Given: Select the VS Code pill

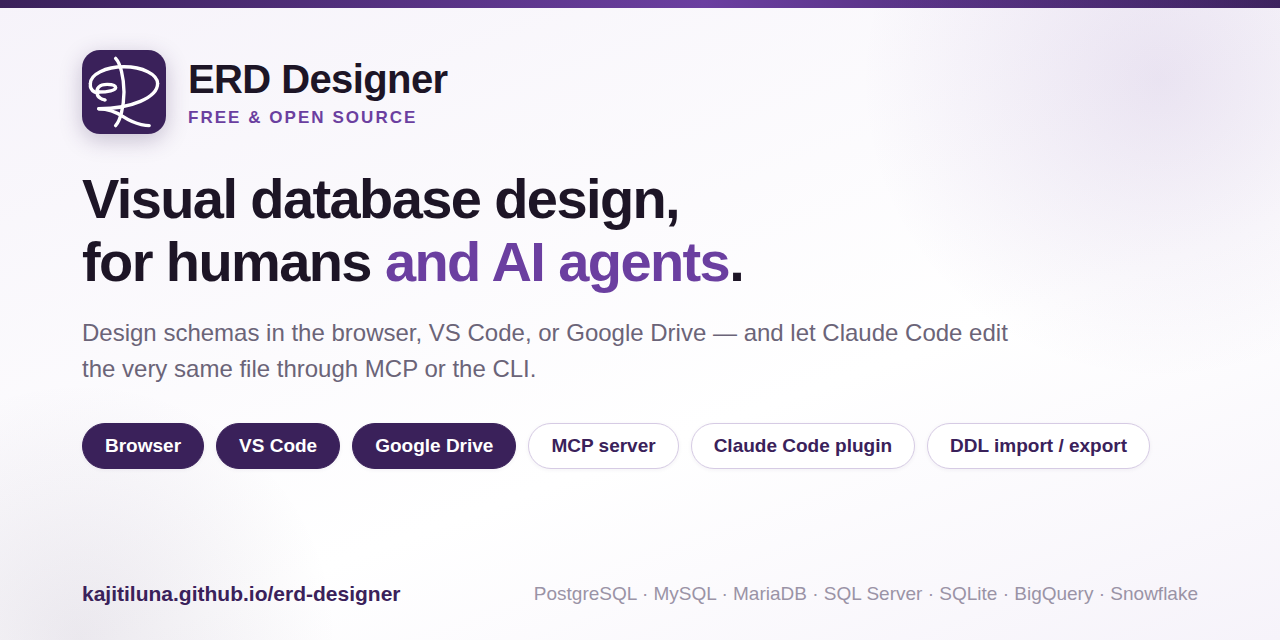Looking at the screenshot, I should click(278, 446).
